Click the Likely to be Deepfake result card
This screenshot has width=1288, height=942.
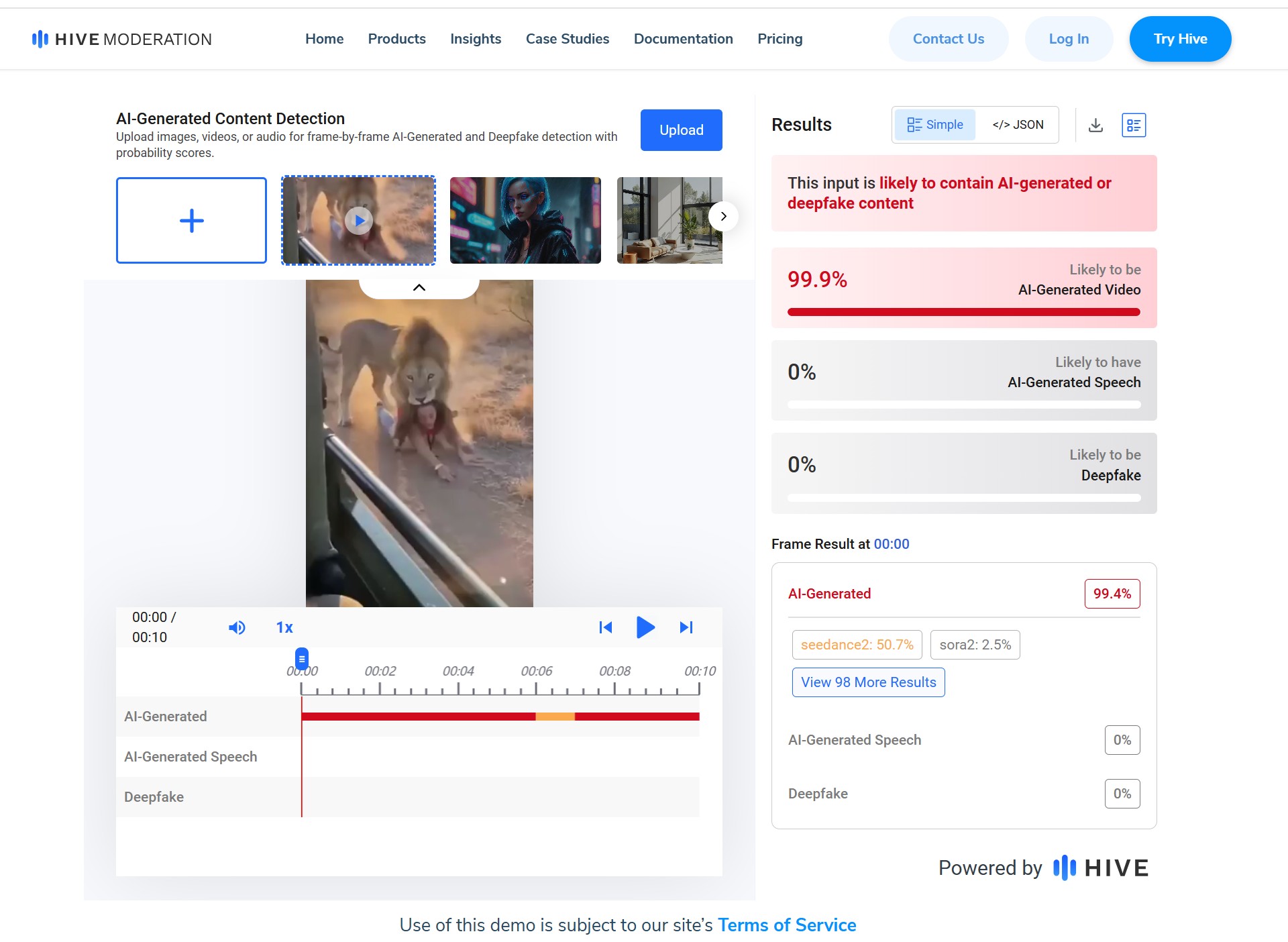tap(964, 474)
